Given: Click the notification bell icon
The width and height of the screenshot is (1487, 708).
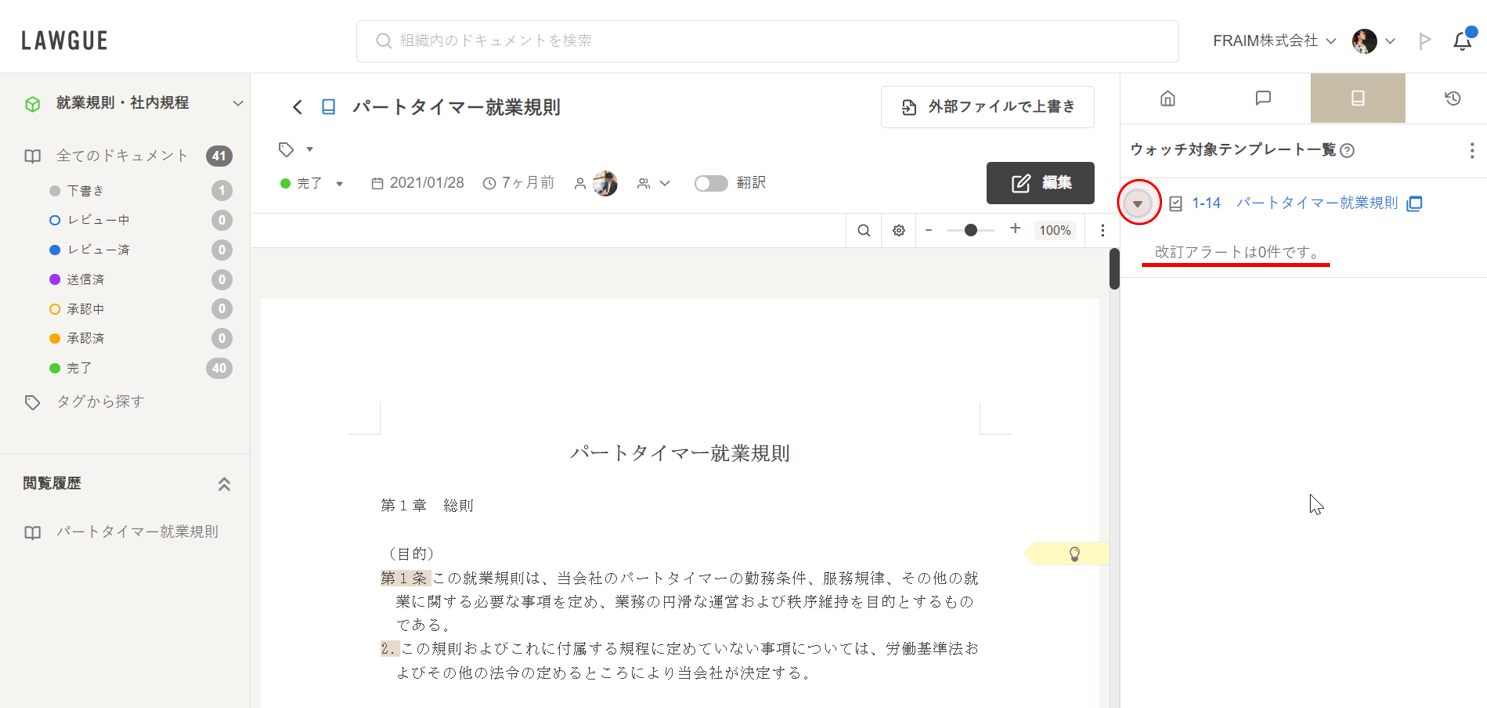Looking at the screenshot, I should [1462, 41].
